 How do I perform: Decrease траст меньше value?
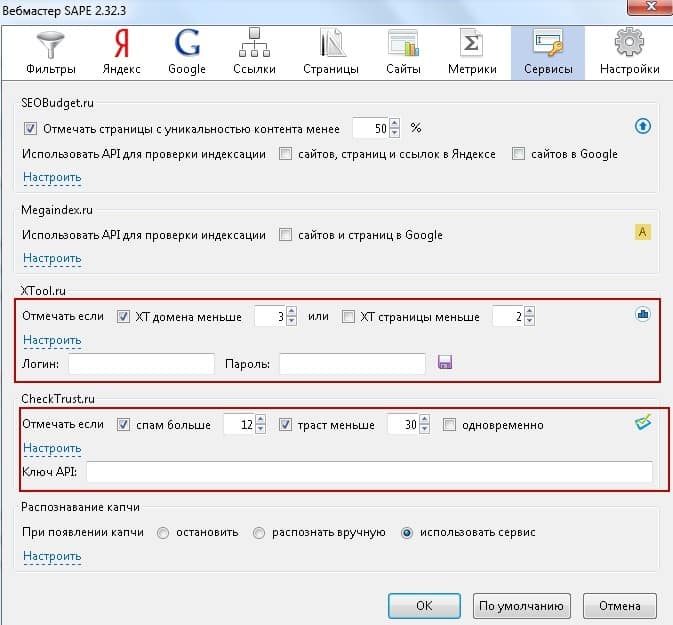click(x=424, y=429)
